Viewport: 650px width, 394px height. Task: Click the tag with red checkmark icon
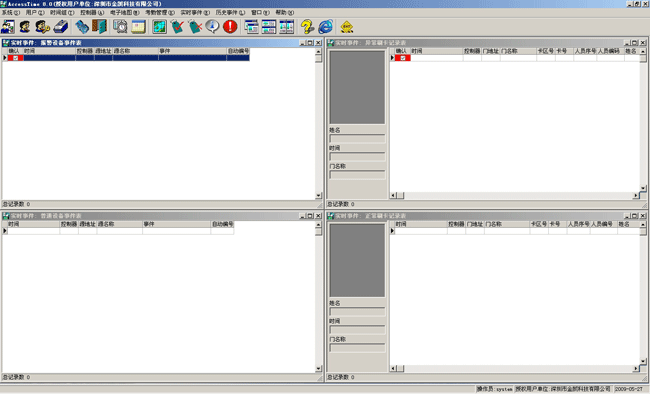pyautogui.click(x=177, y=27)
